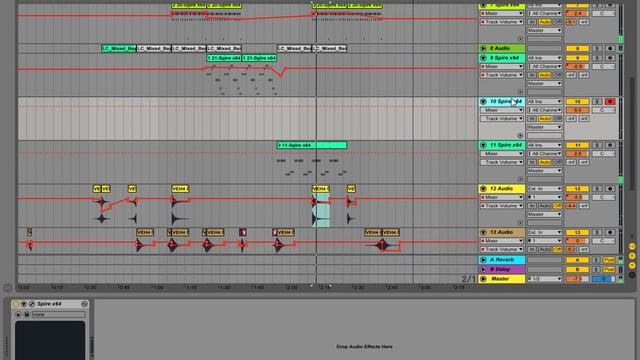Toggle track activator 9 on 9 Spire x64

577,58
